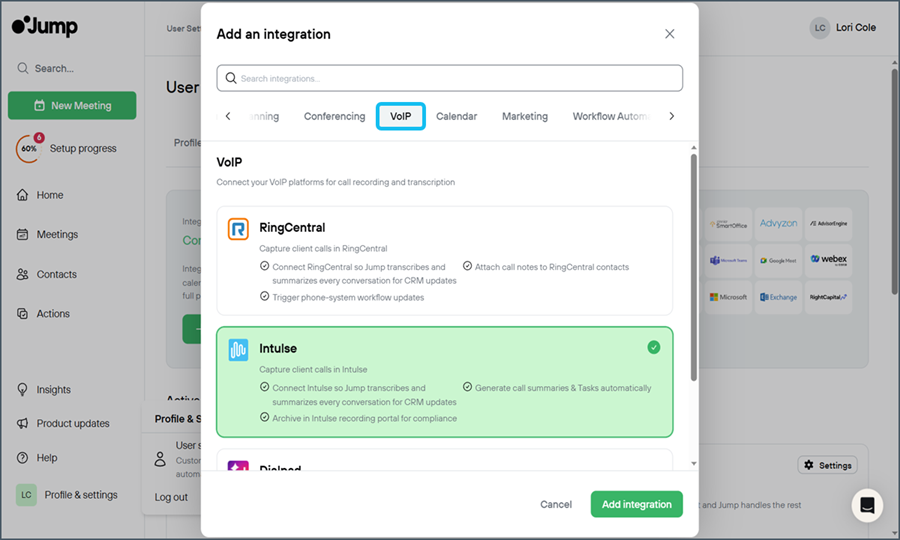The height and width of the screenshot is (540, 900).
Task: Click "Archive in Intulse recording portal" text
Action: pos(364,418)
